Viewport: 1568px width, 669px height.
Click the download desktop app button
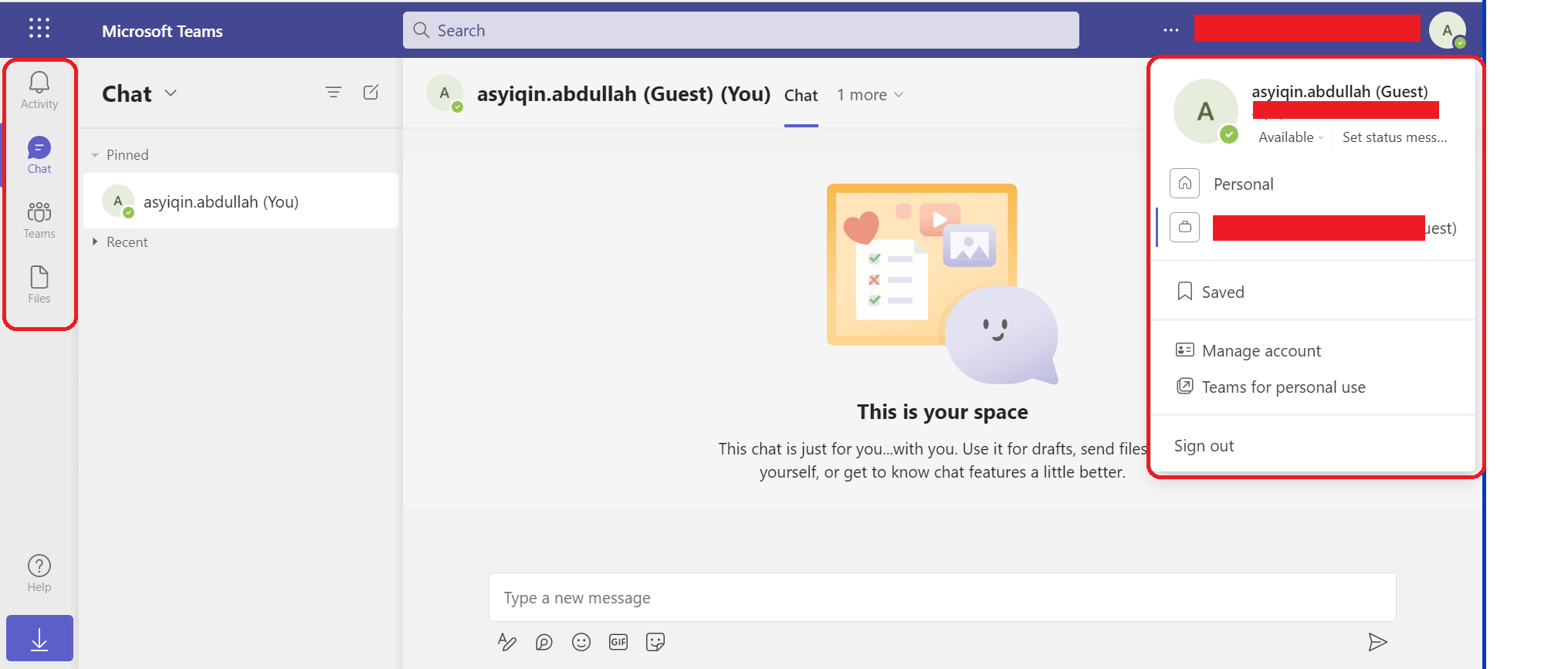click(x=39, y=638)
